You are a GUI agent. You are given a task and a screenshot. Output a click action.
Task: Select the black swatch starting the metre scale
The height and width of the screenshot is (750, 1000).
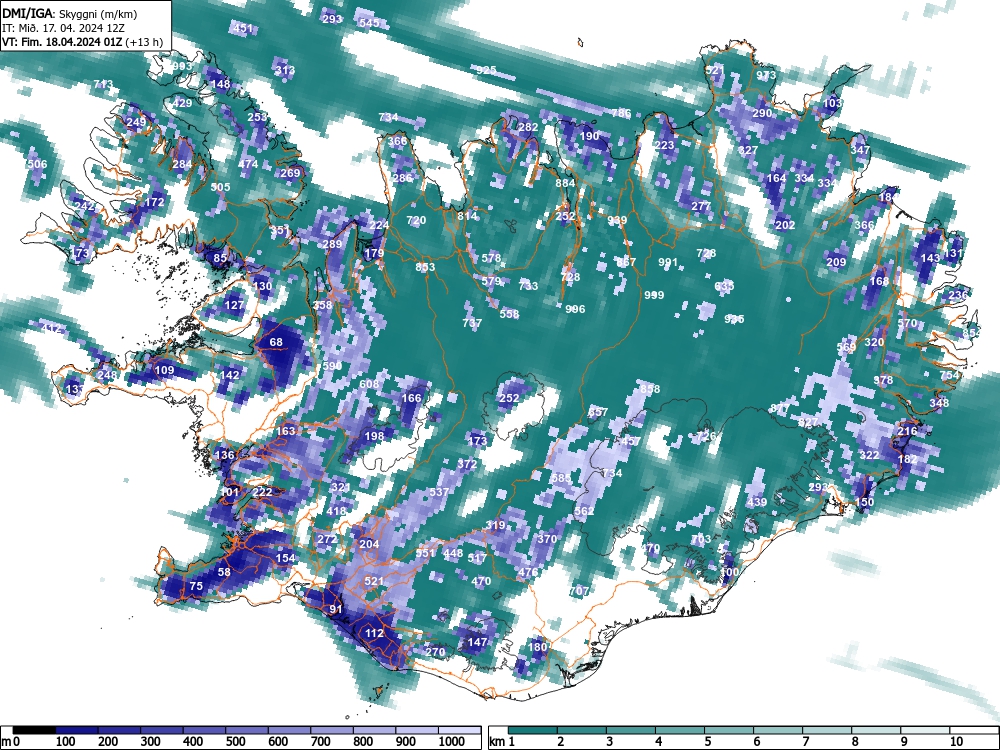(x=34, y=730)
